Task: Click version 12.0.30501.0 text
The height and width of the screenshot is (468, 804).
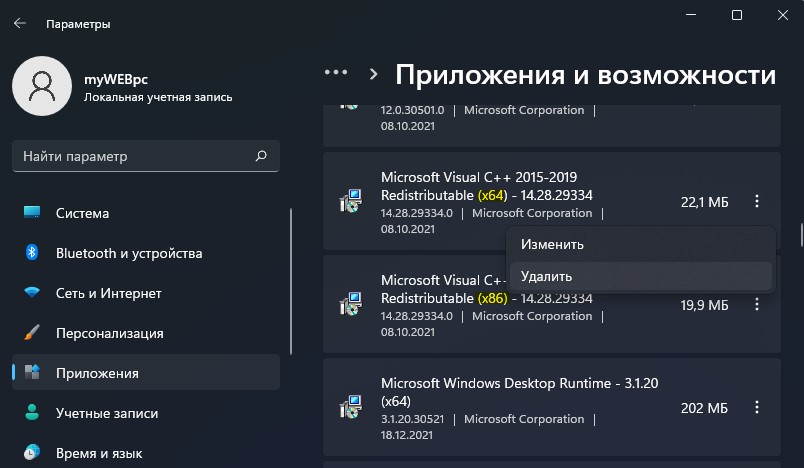Action: click(412, 110)
